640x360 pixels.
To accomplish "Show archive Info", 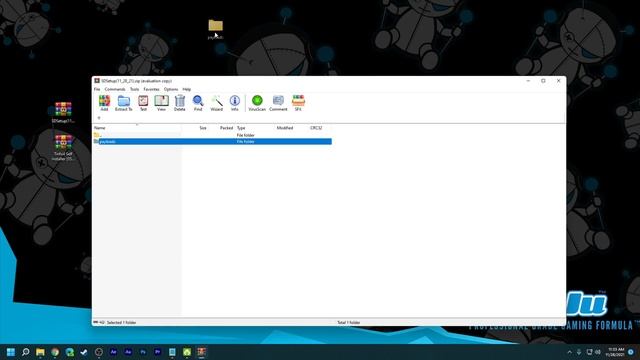I will (235, 103).
